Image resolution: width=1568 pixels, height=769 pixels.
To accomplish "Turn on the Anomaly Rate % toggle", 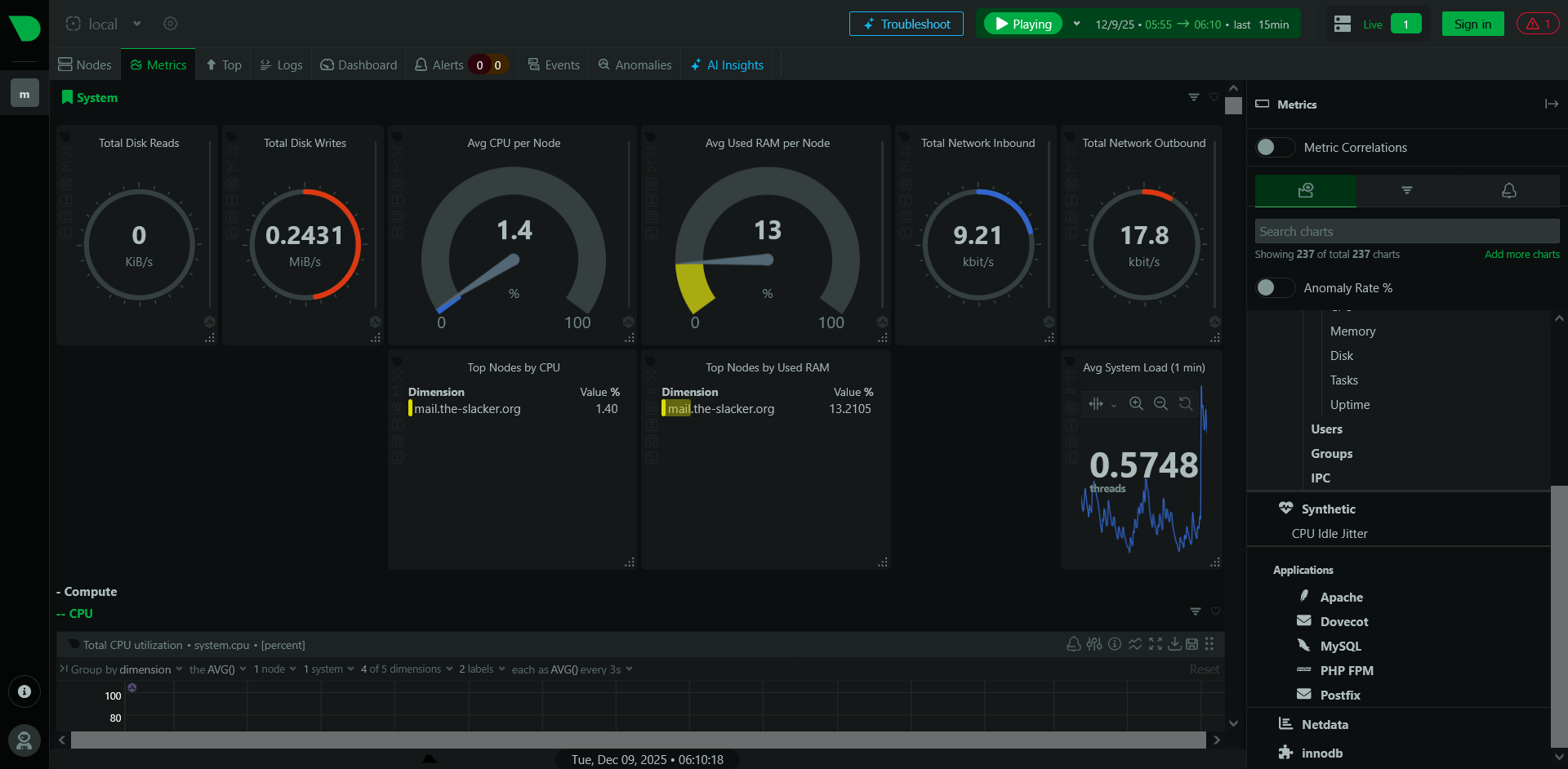I will (x=1275, y=287).
